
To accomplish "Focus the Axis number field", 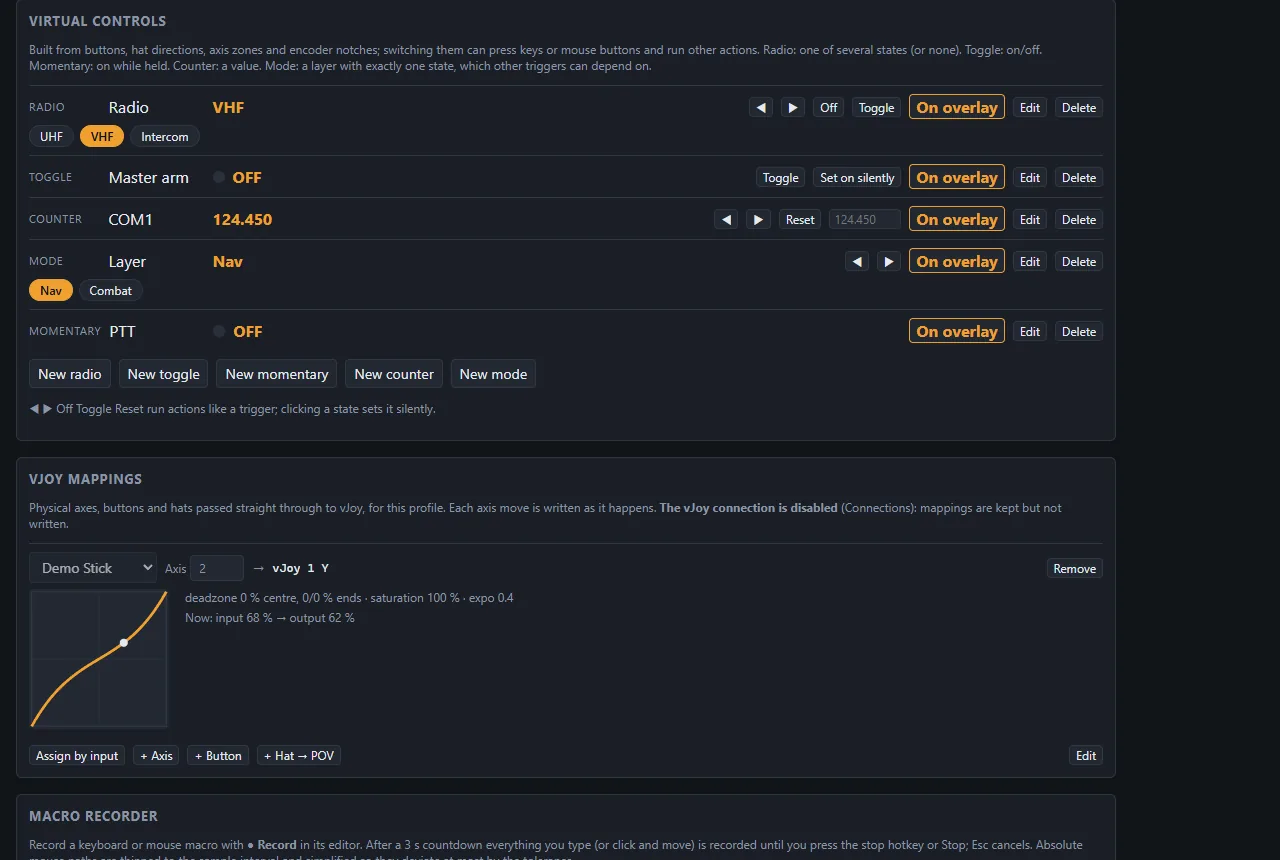I will click(217, 568).
